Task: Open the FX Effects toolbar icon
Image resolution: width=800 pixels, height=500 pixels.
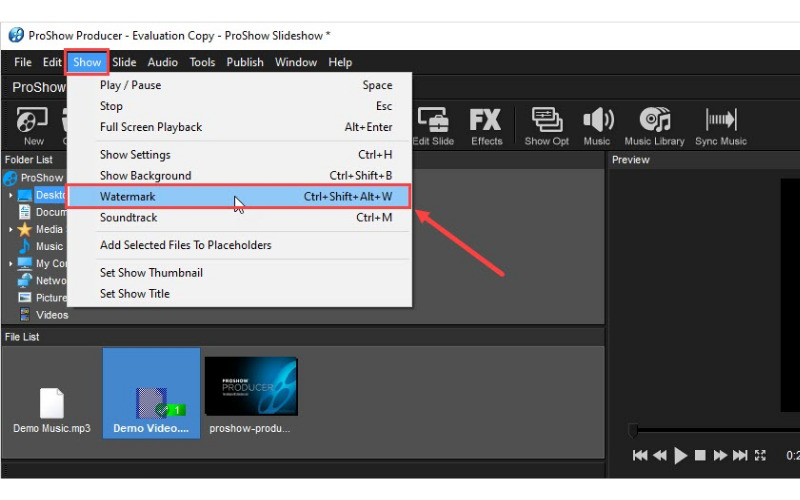Action: click(x=486, y=126)
